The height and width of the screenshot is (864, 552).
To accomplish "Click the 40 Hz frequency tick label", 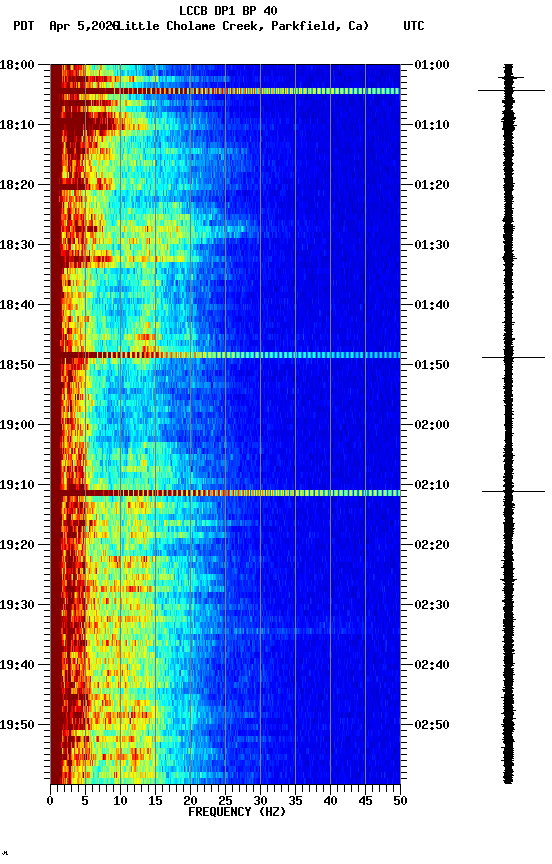I will click(330, 801).
